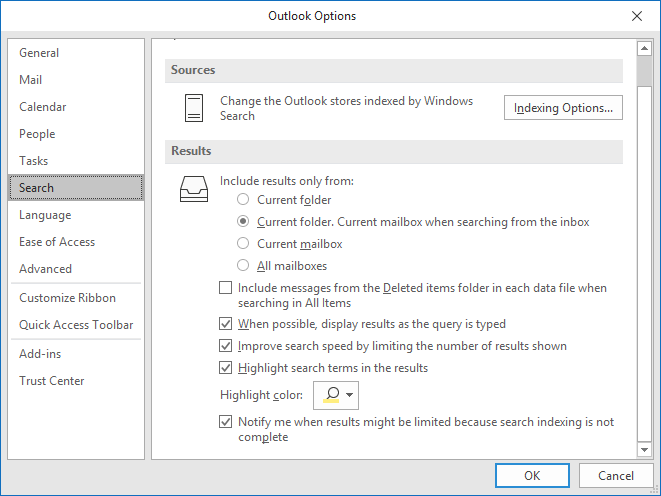Toggle improve search speed by limiting results
661x496 pixels.
click(226, 346)
